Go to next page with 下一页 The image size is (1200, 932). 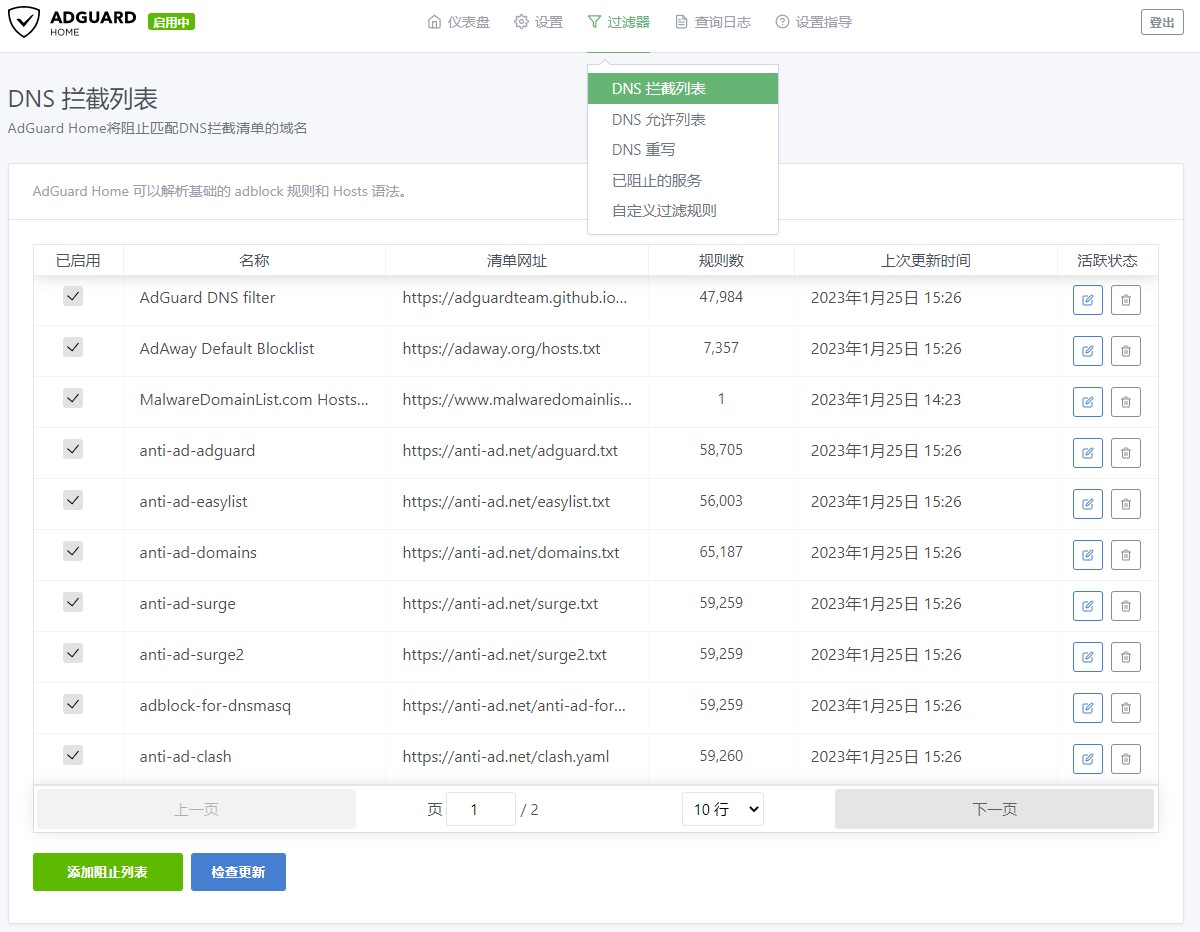coord(994,809)
